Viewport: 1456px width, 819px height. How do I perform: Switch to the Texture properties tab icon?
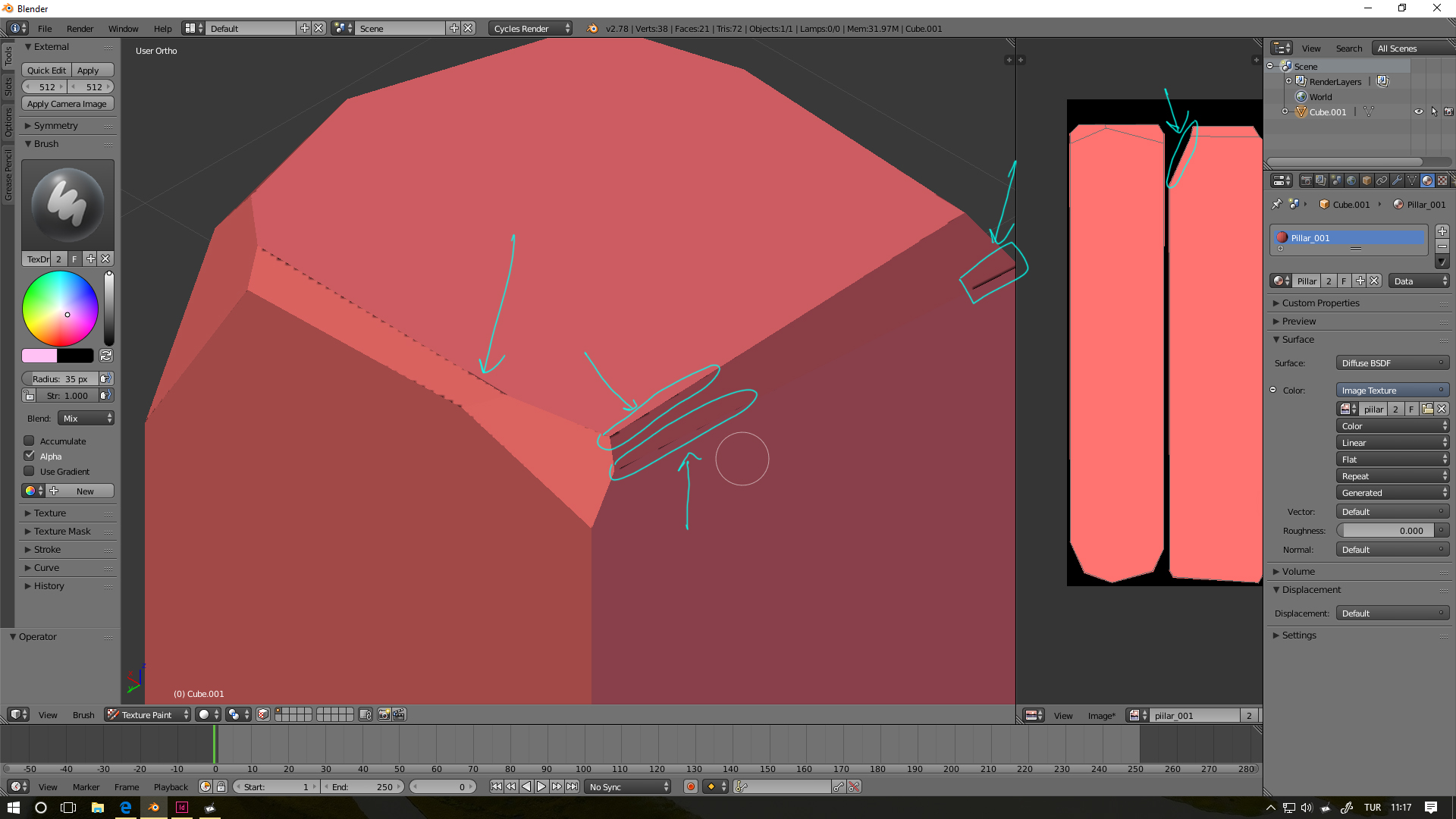coord(1442,180)
